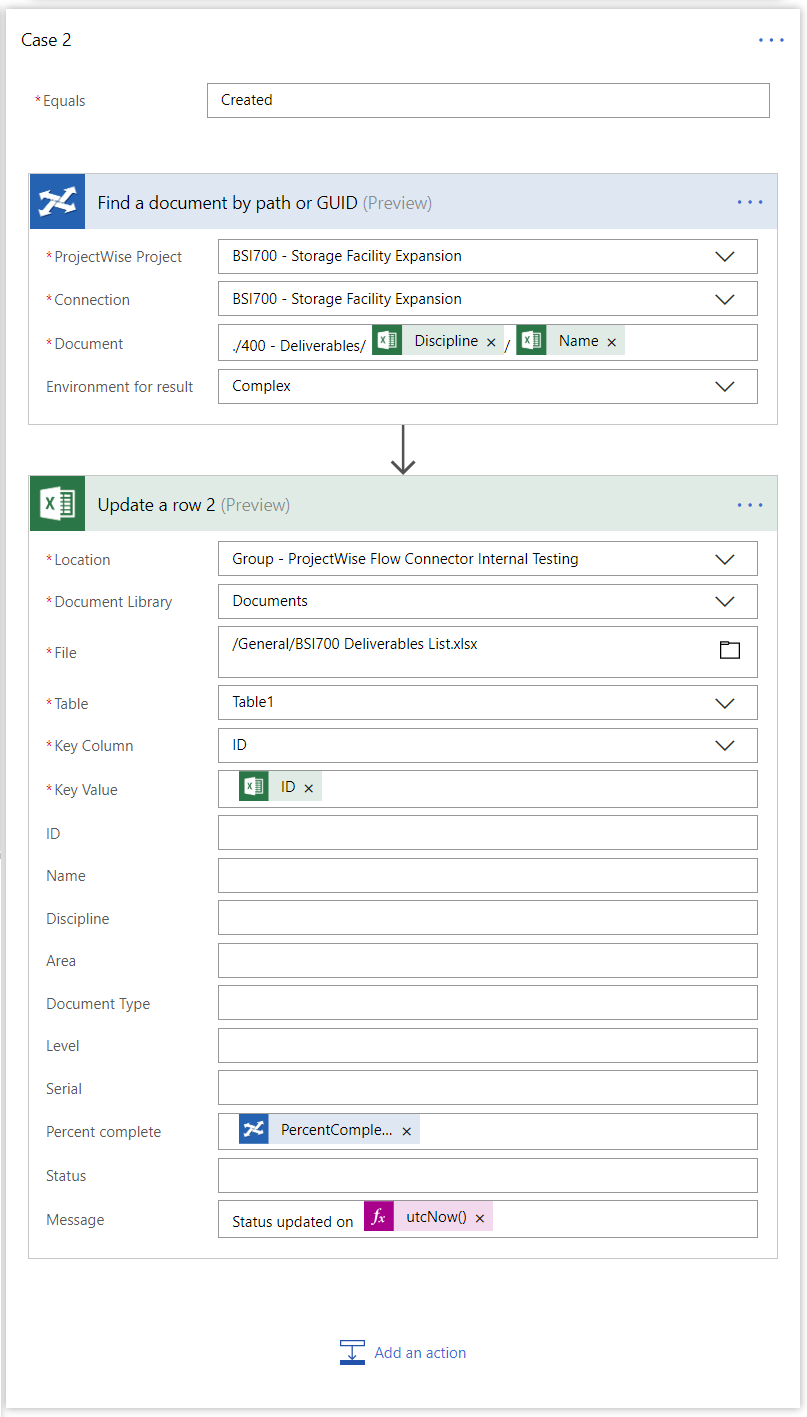Expand the Location dropdown
The width and height of the screenshot is (807, 1417).
coord(725,560)
